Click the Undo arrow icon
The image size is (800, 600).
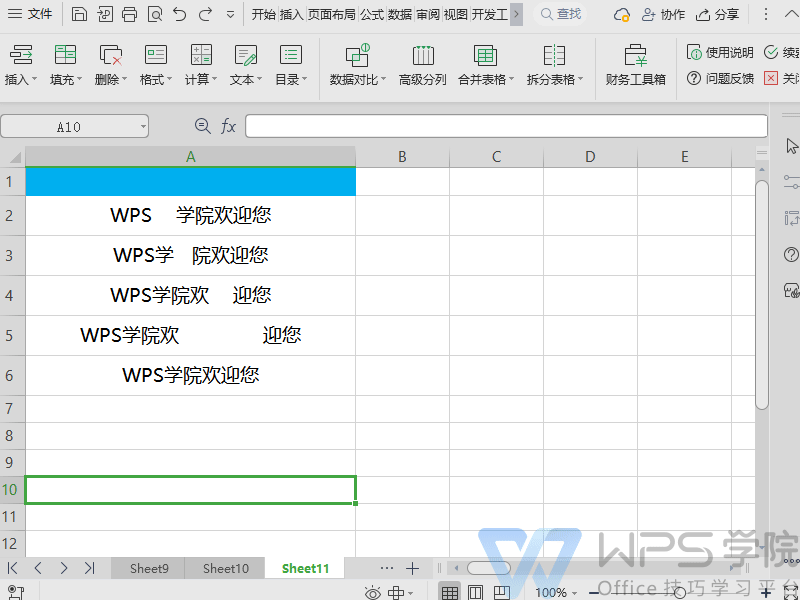click(179, 14)
